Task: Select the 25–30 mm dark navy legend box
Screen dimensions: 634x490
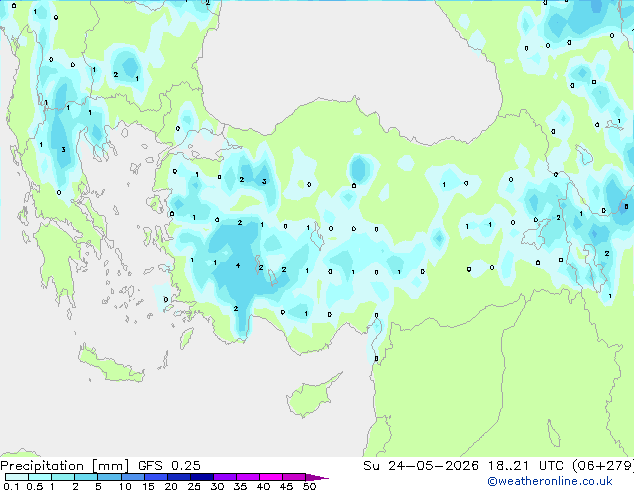Action: point(202,477)
